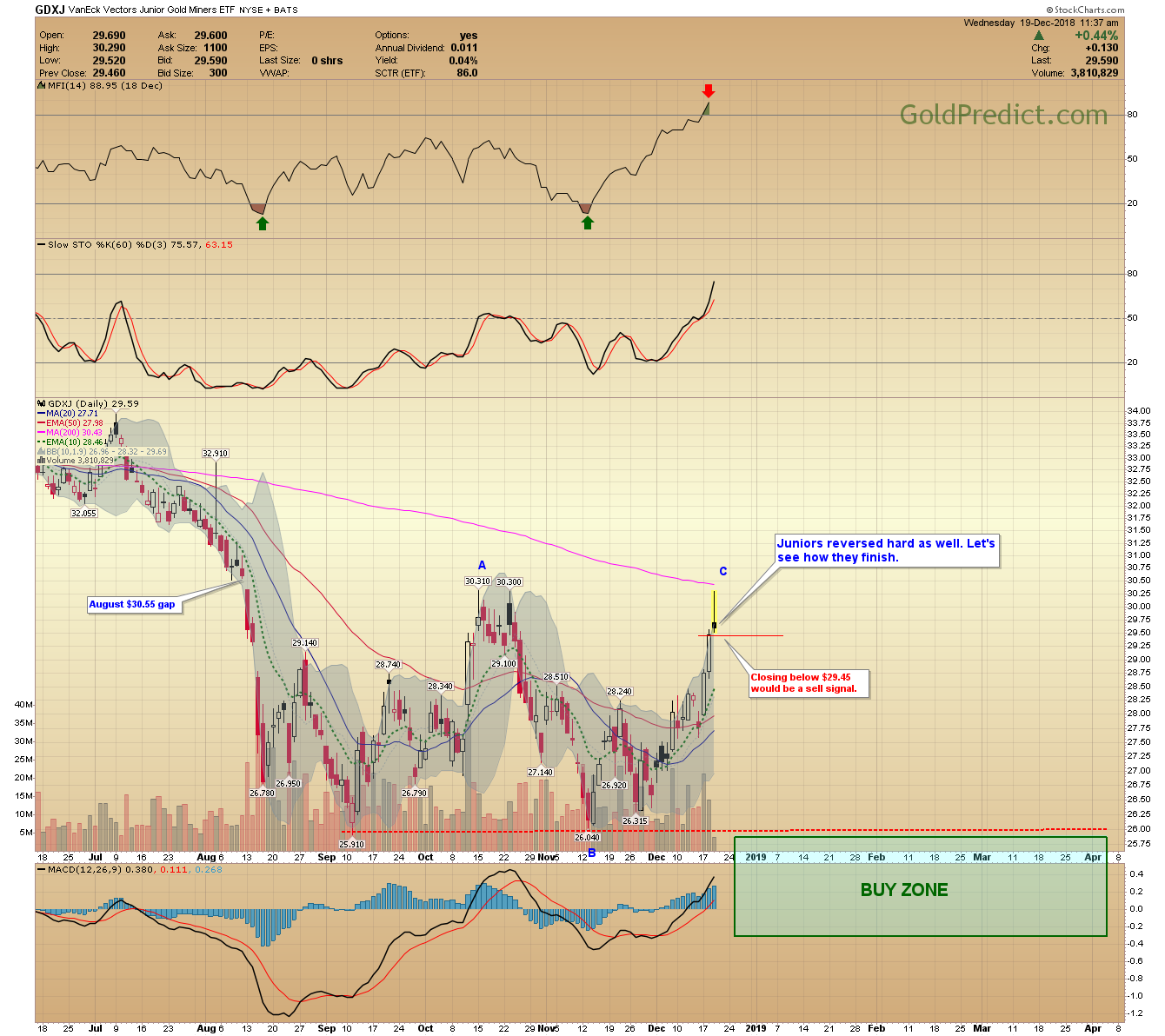Click the 'Juniors reversed hard' annotation box
Image resolution: width=1165 pixels, height=1036 pixels.
886,550
